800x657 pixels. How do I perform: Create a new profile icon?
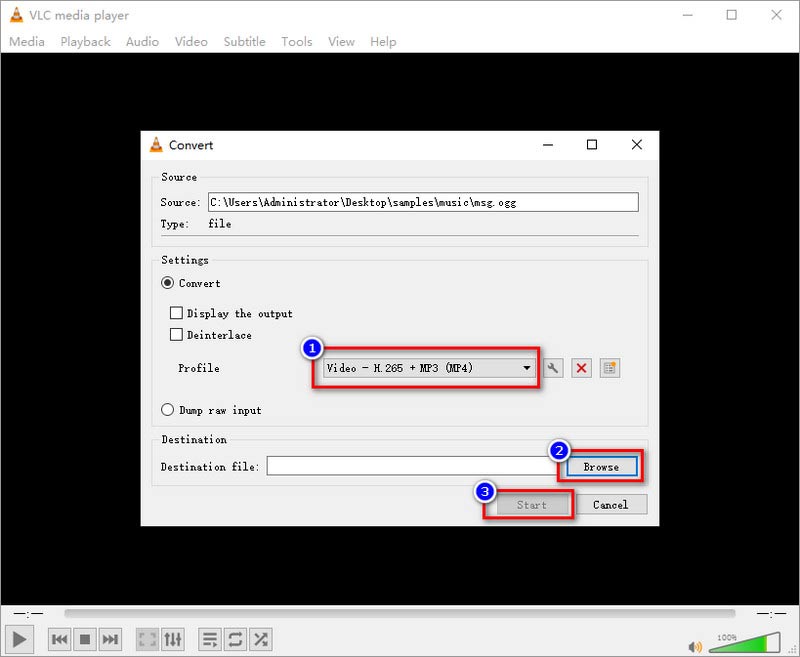coord(610,368)
